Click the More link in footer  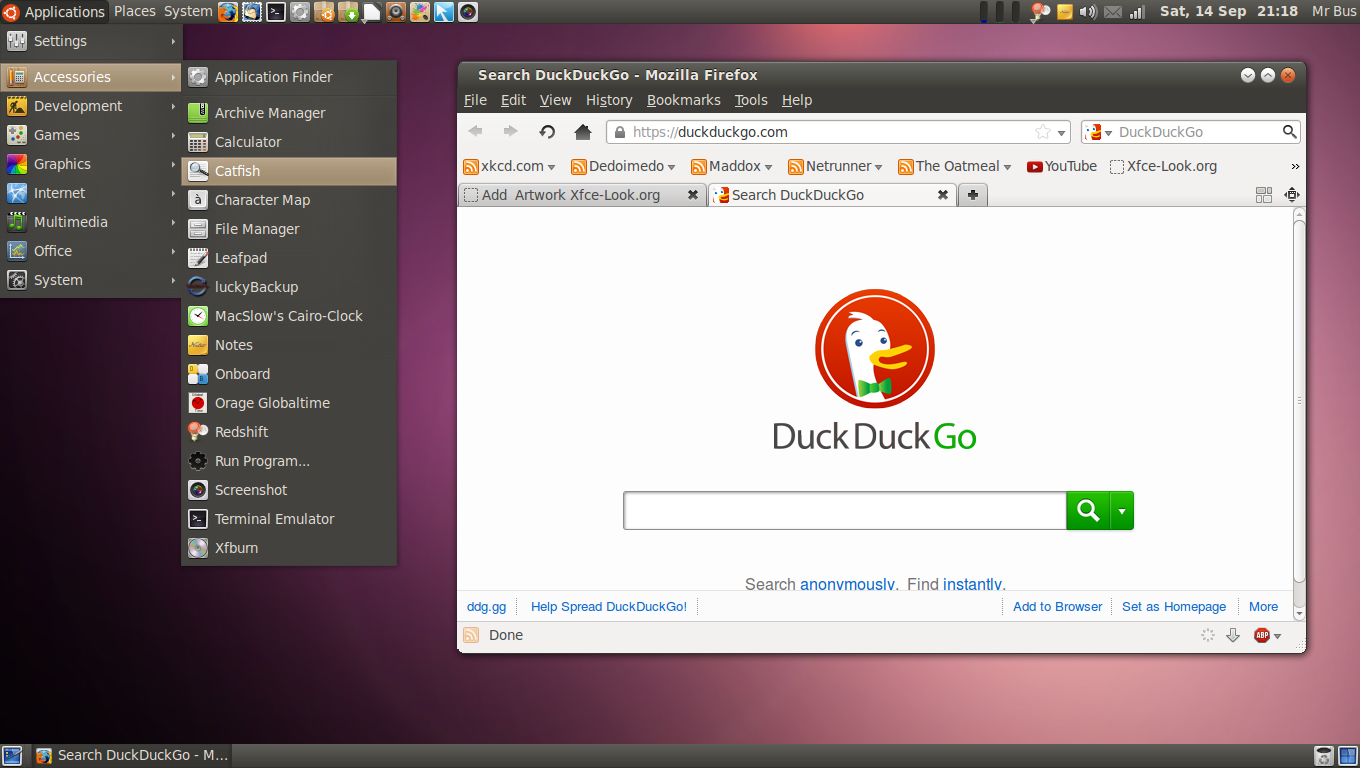click(1263, 606)
